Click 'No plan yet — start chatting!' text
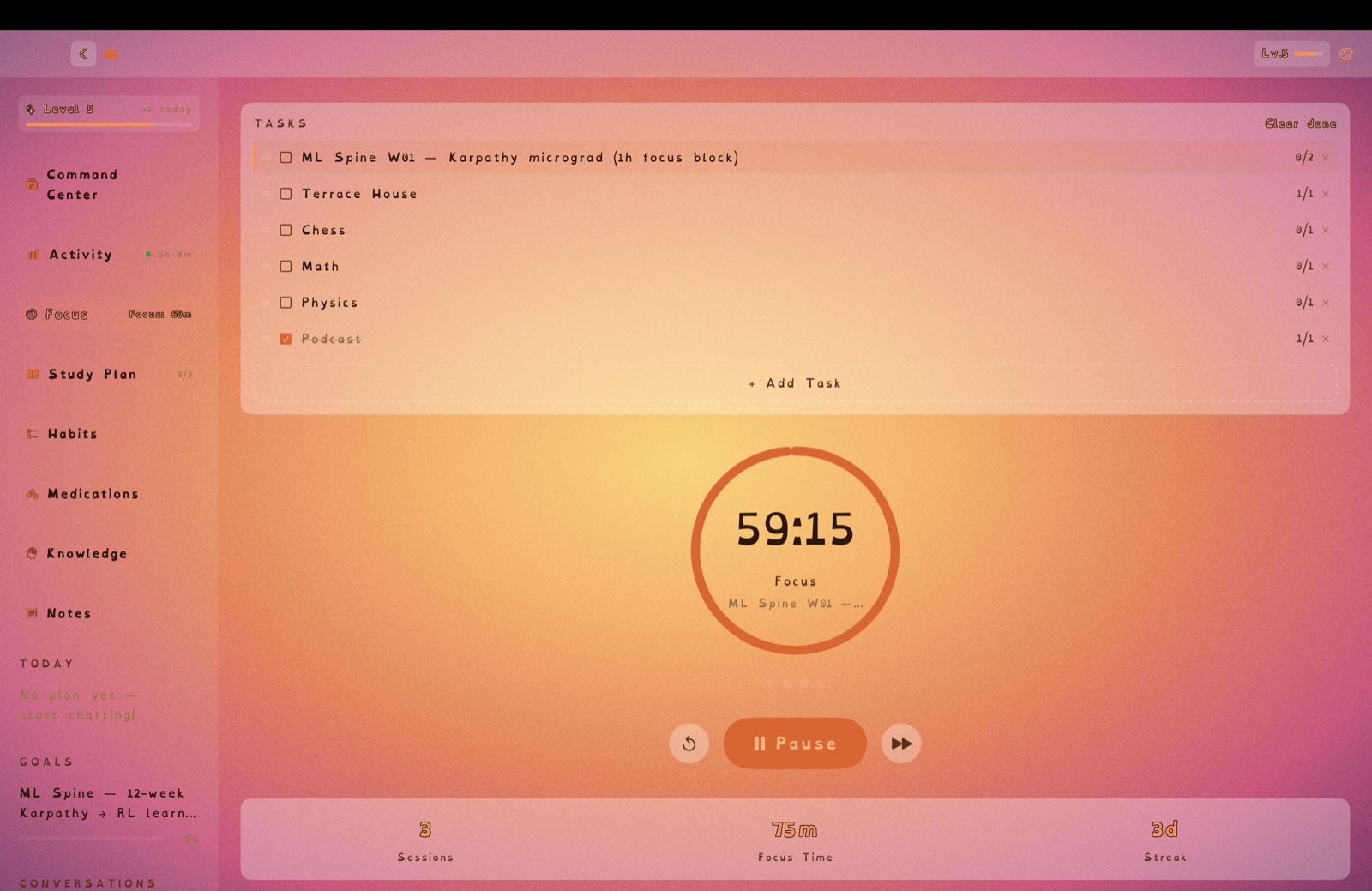The width and height of the screenshot is (1372, 891). click(78, 705)
